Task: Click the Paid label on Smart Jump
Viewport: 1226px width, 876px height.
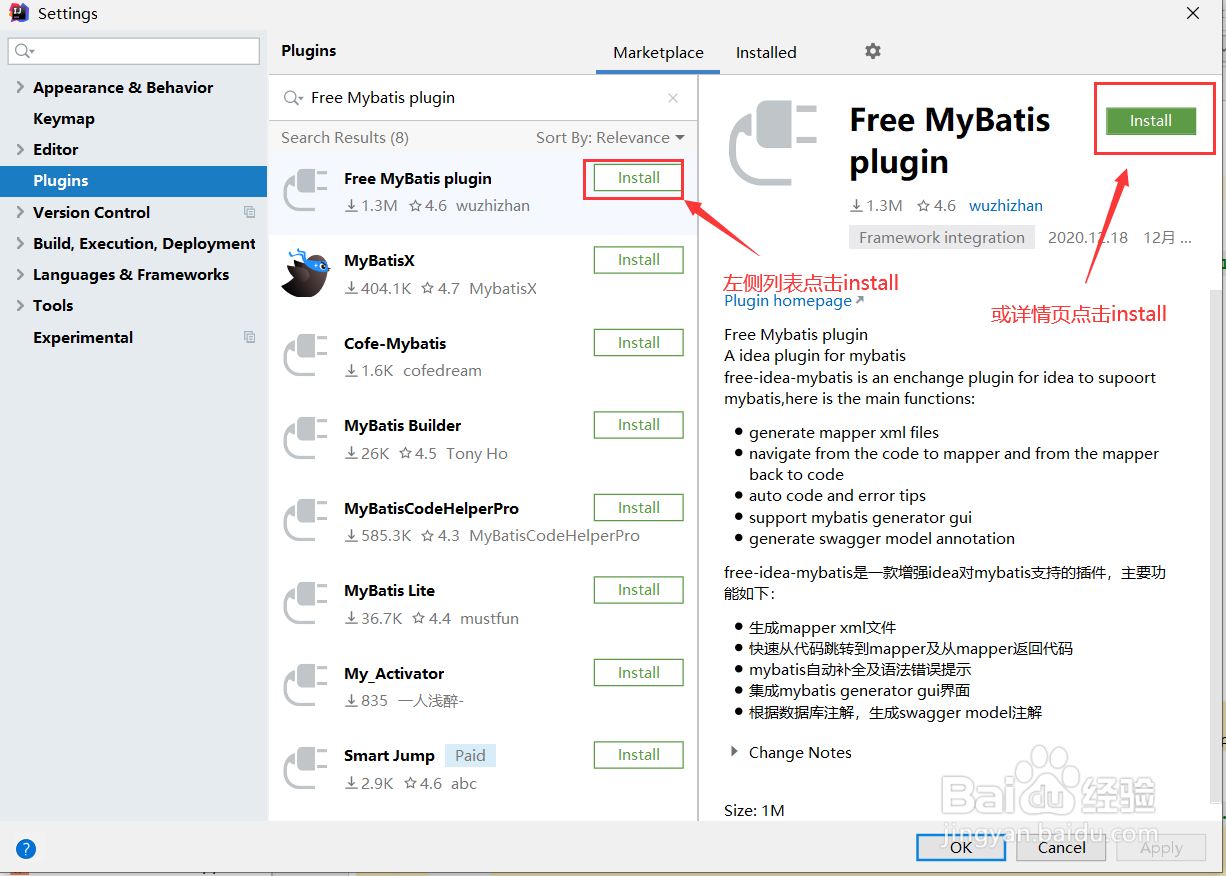Action: coord(470,756)
